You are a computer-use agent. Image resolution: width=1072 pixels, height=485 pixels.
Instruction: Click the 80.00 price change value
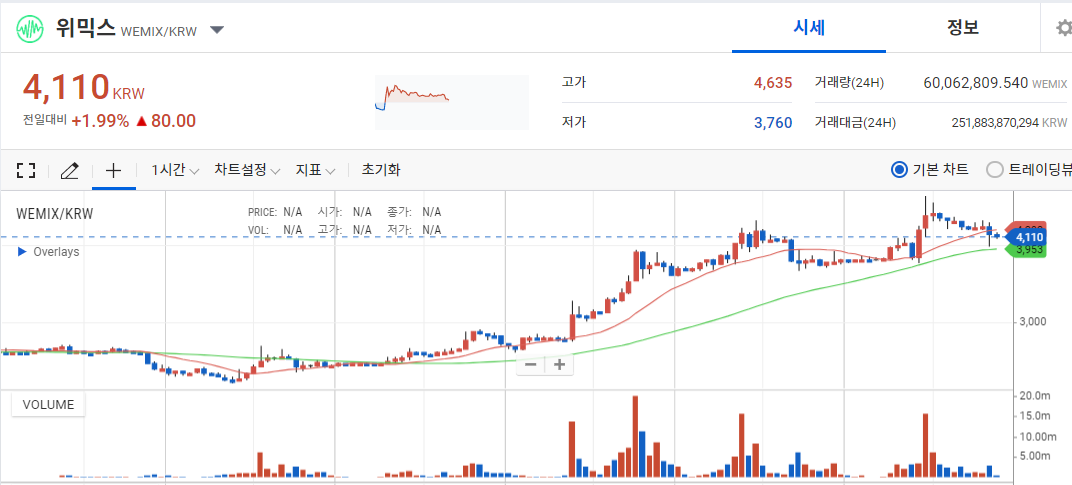tap(173, 121)
